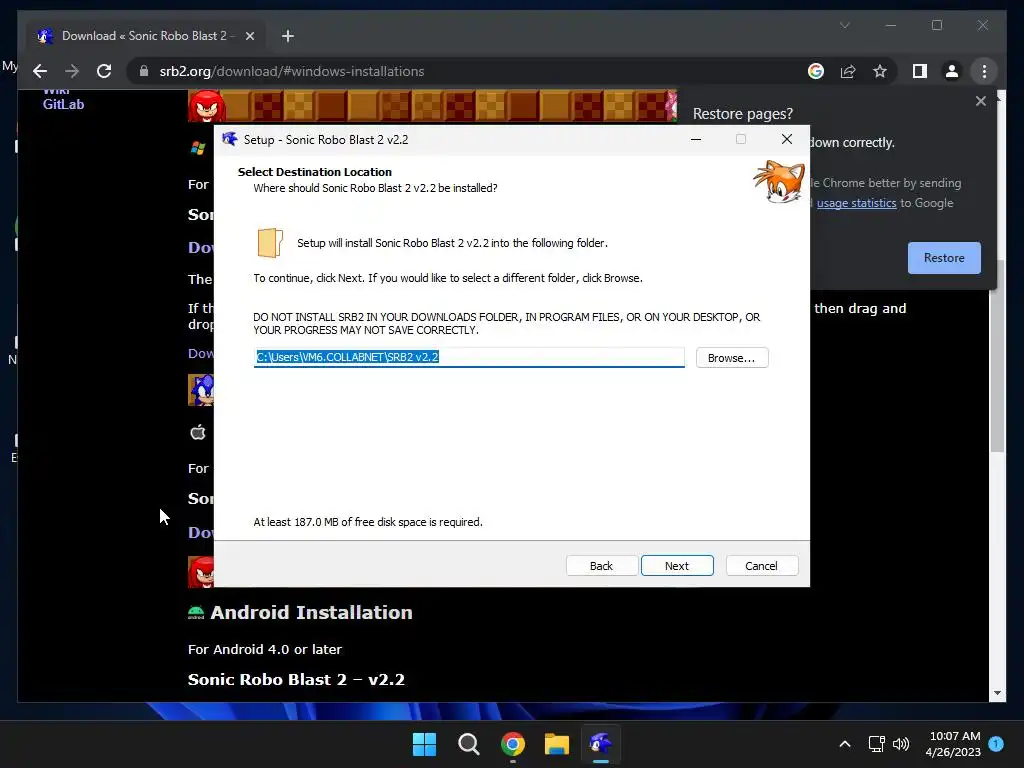Click the setup wizard's Sonic title icon
This screenshot has height=768, width=1024.
(229, 139)
